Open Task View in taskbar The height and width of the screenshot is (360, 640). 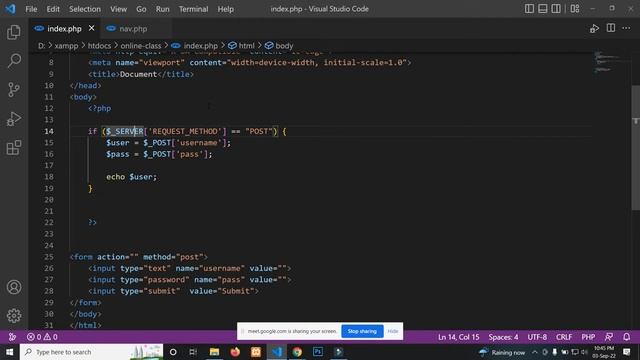click(x=193, y=352)
